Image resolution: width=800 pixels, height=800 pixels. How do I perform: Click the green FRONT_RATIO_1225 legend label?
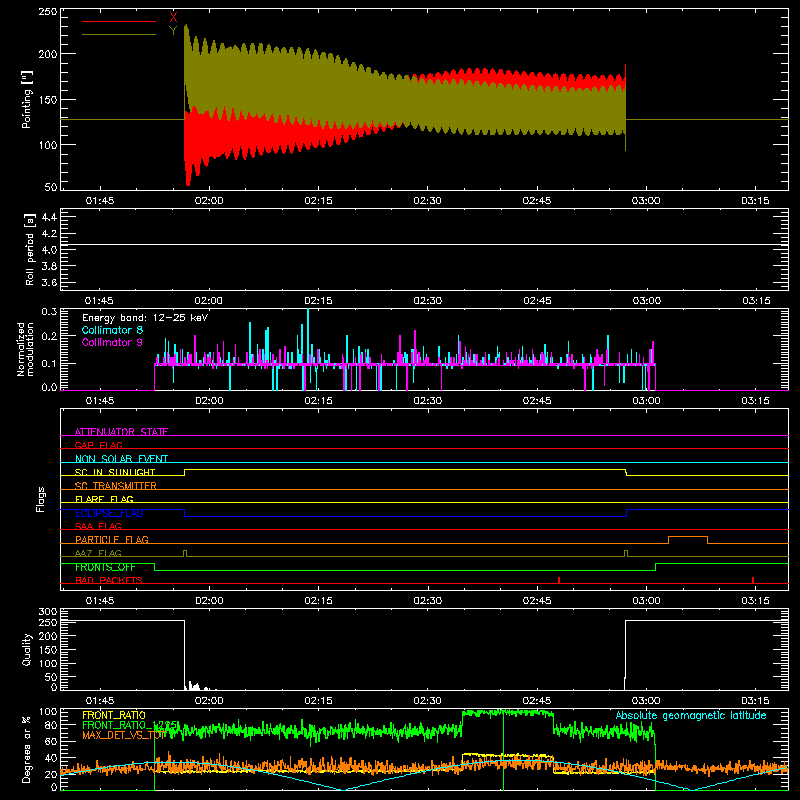pyautogui.click(x=130, y=725)
